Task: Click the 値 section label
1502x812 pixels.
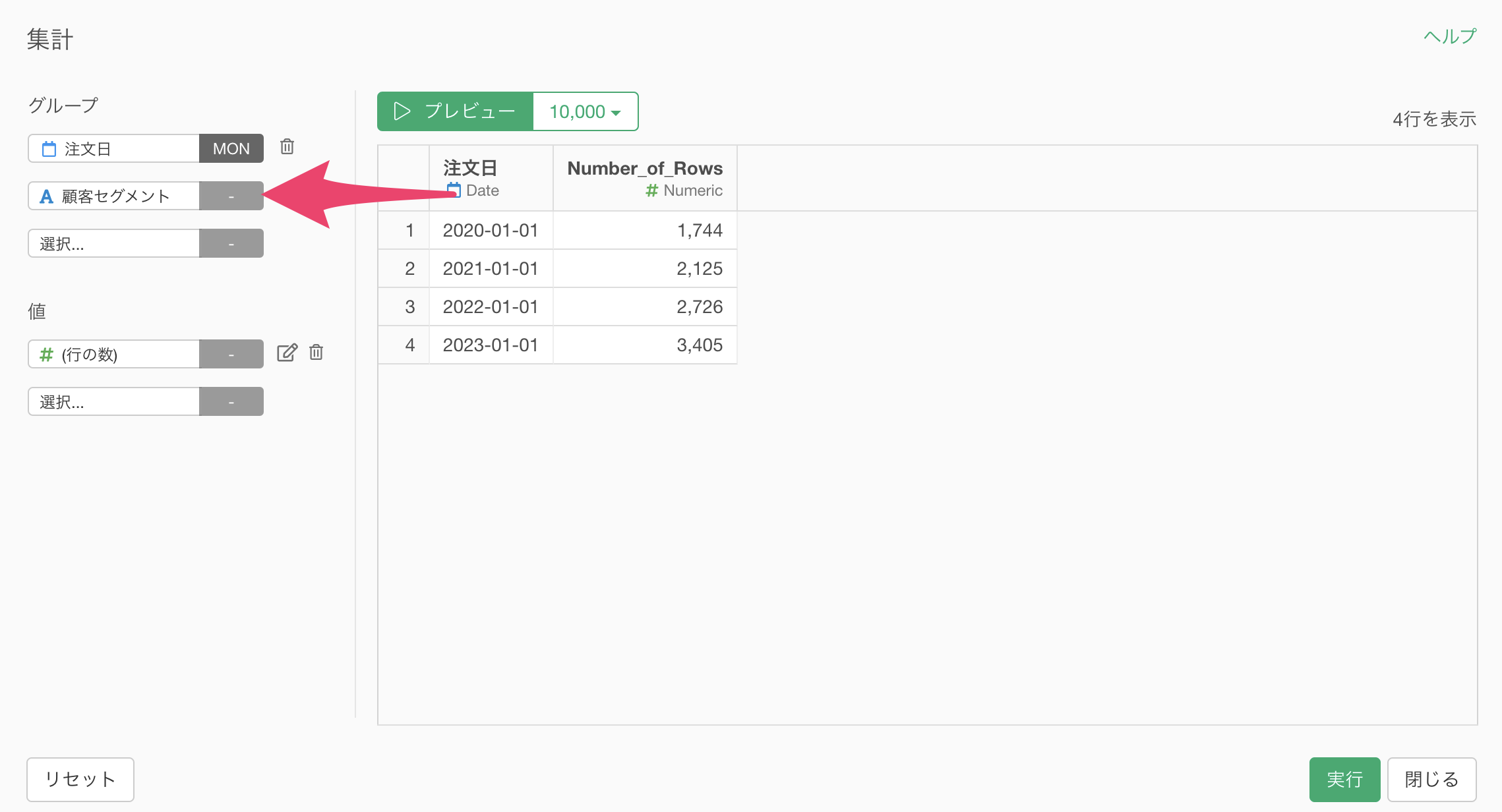Action: (x=37, y=311)
